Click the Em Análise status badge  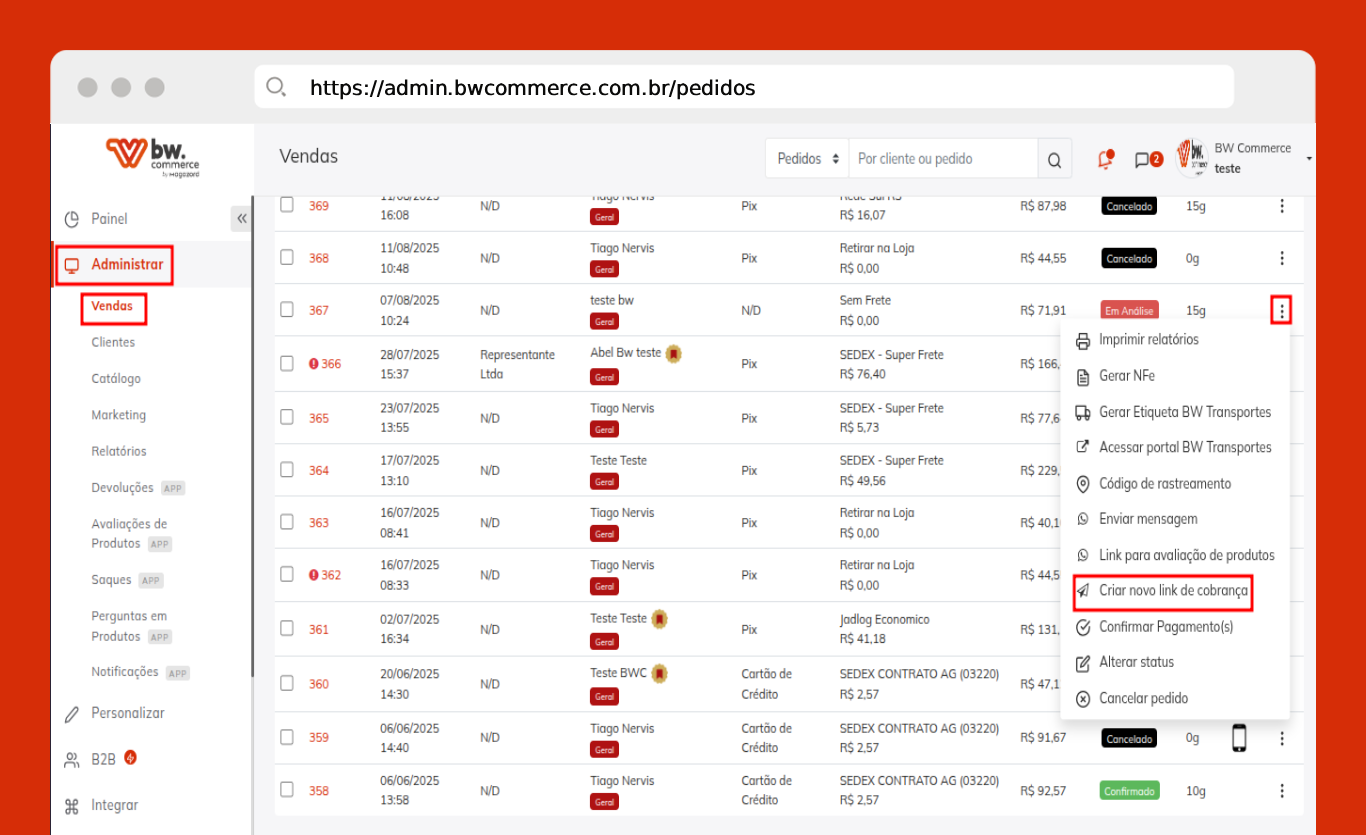pos(1129,311)
